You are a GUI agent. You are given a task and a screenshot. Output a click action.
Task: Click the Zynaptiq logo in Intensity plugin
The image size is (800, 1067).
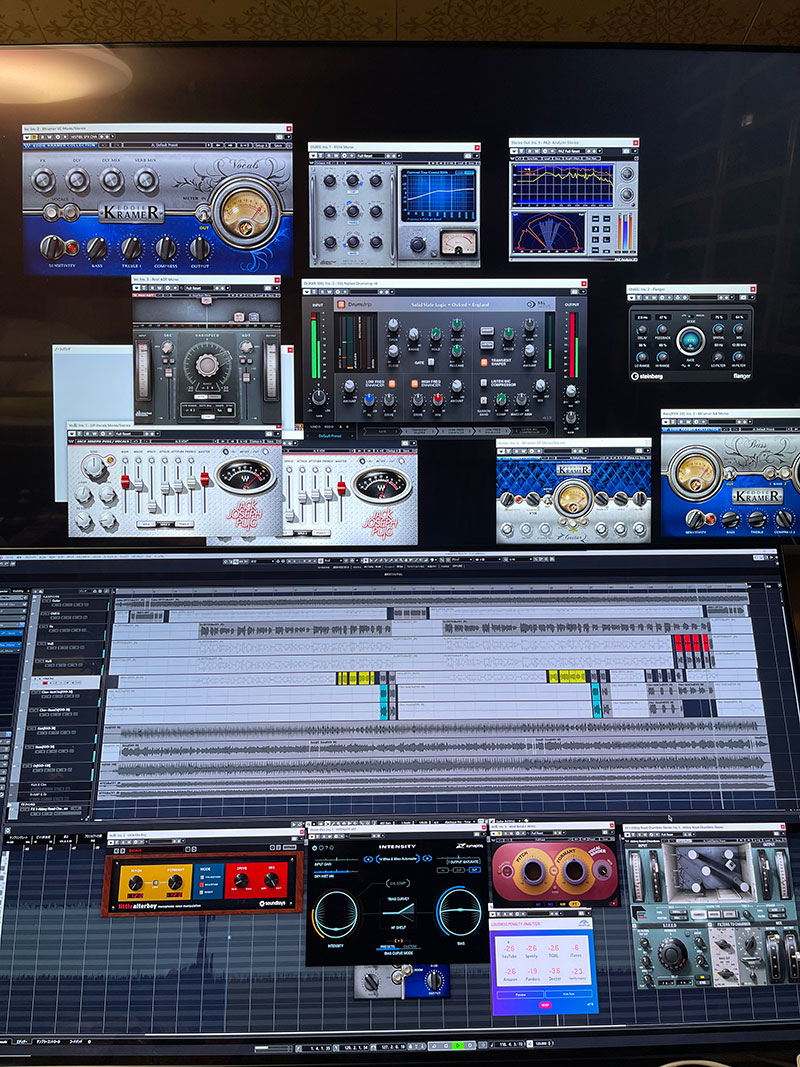coord(471,846)
